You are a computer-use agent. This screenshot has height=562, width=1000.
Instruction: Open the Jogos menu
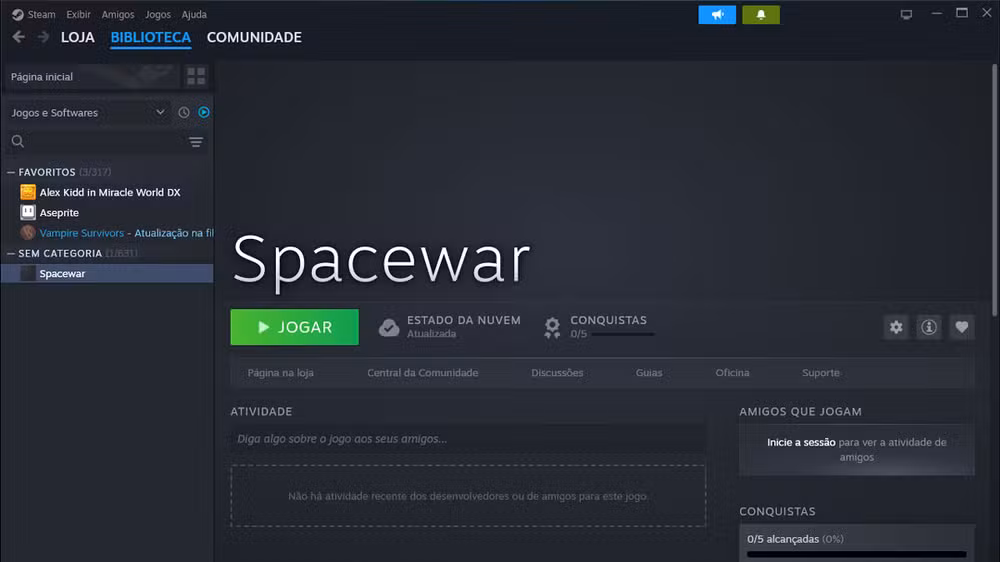pyautogui.click(x=158, y=14)
